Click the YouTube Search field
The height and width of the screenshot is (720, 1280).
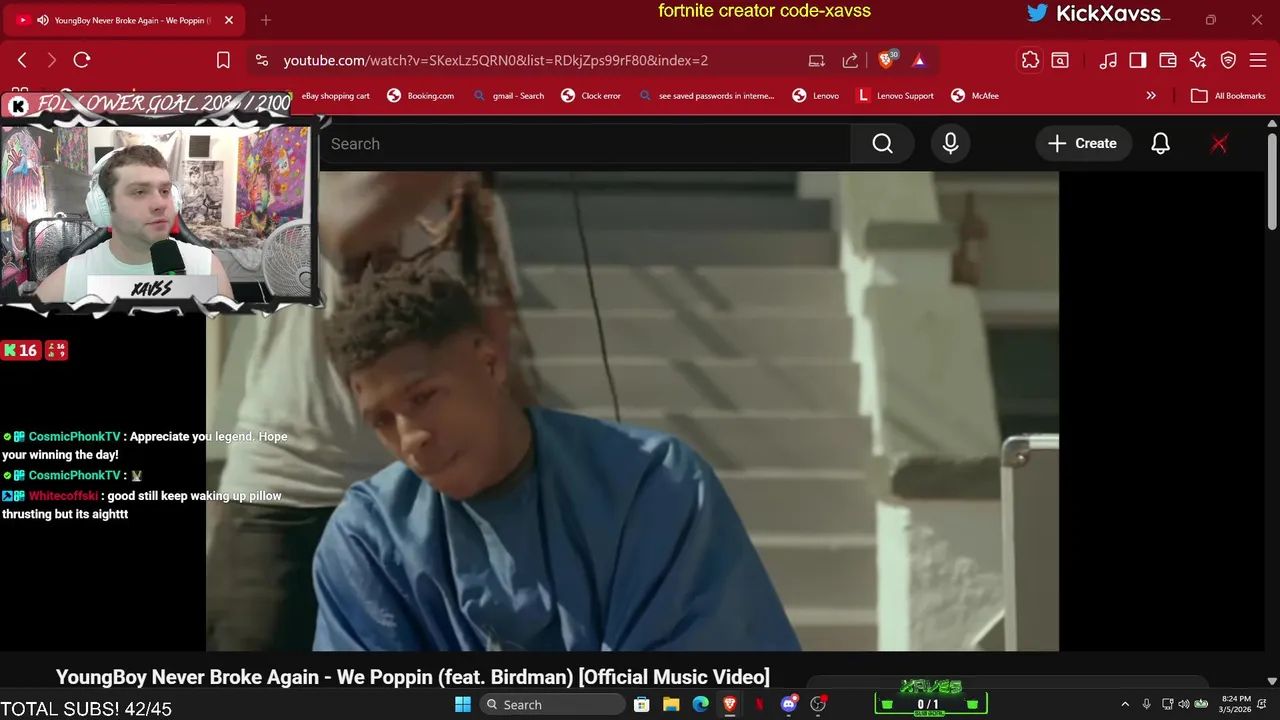click(585, 144)
